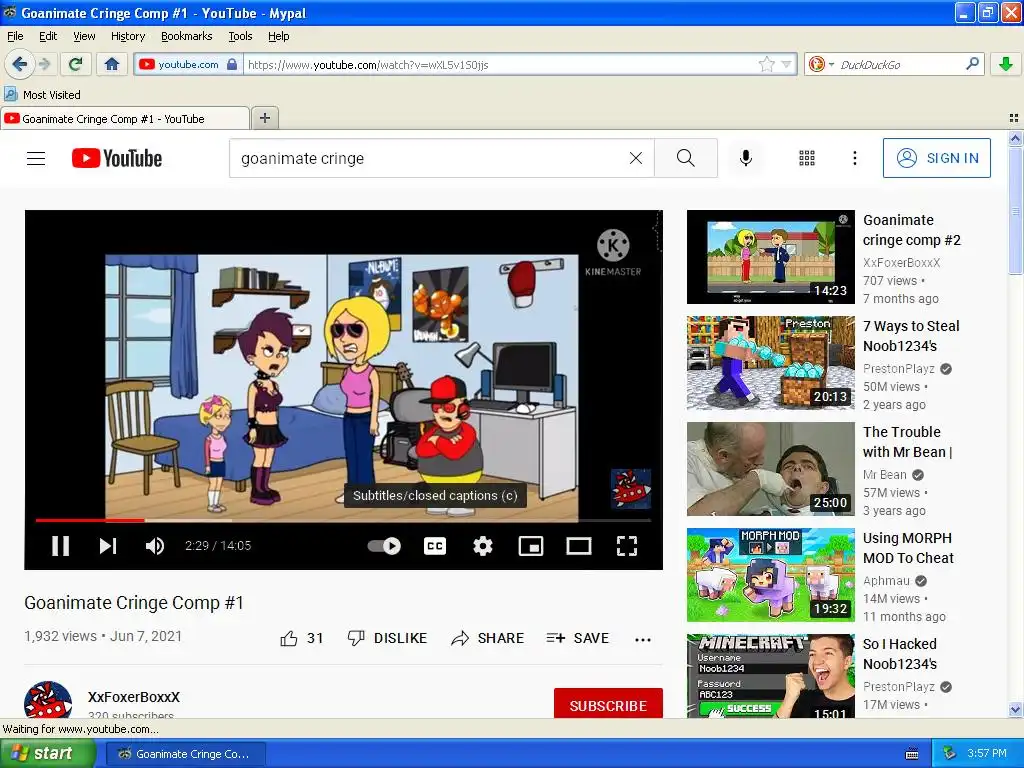Open a new tab with plus
Image resolution: width=1024 pixels, height=768 pixels.
(x=264, y=118)
